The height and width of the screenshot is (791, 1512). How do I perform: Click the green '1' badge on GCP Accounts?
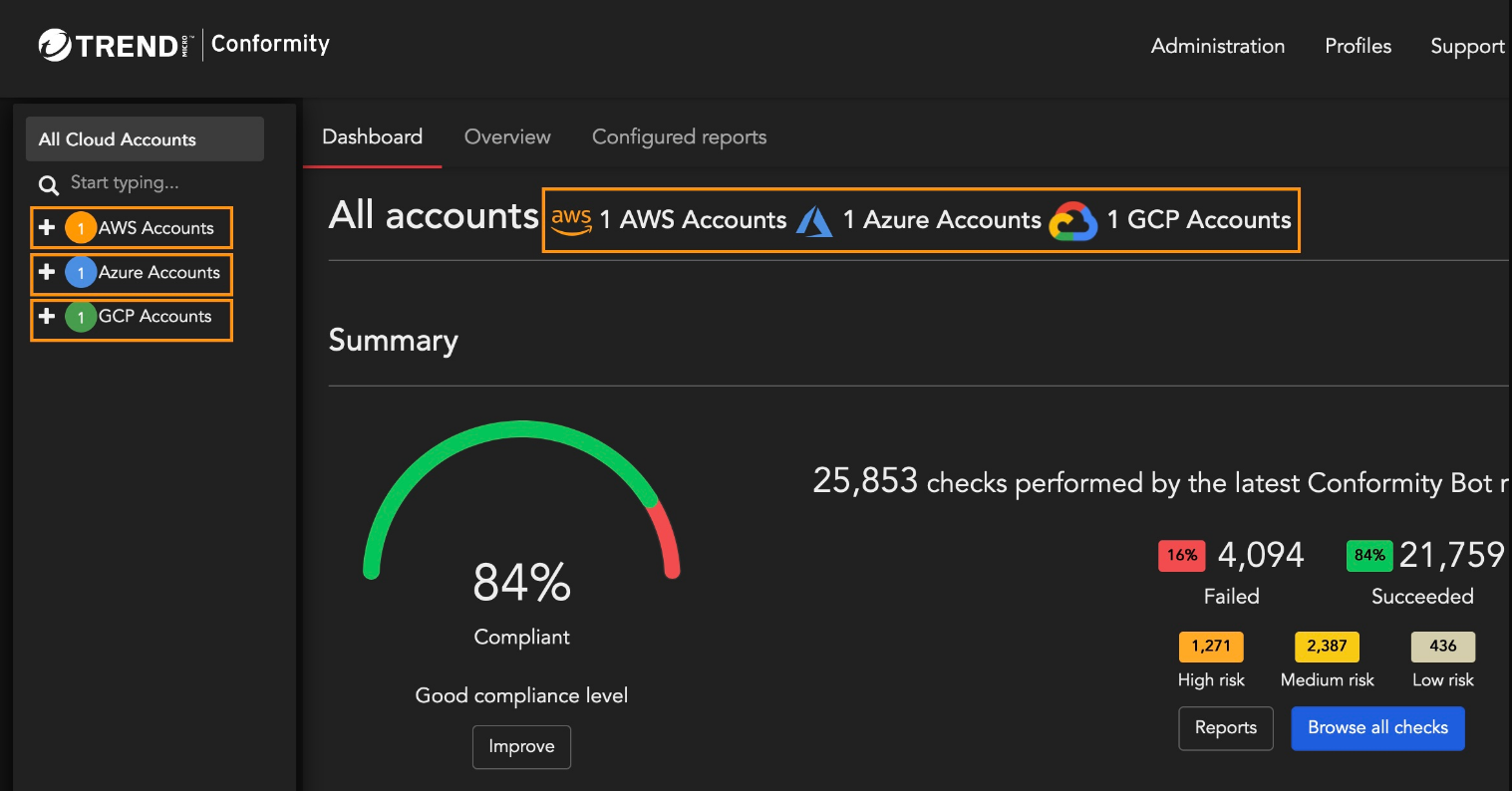(x=81, y=317)
